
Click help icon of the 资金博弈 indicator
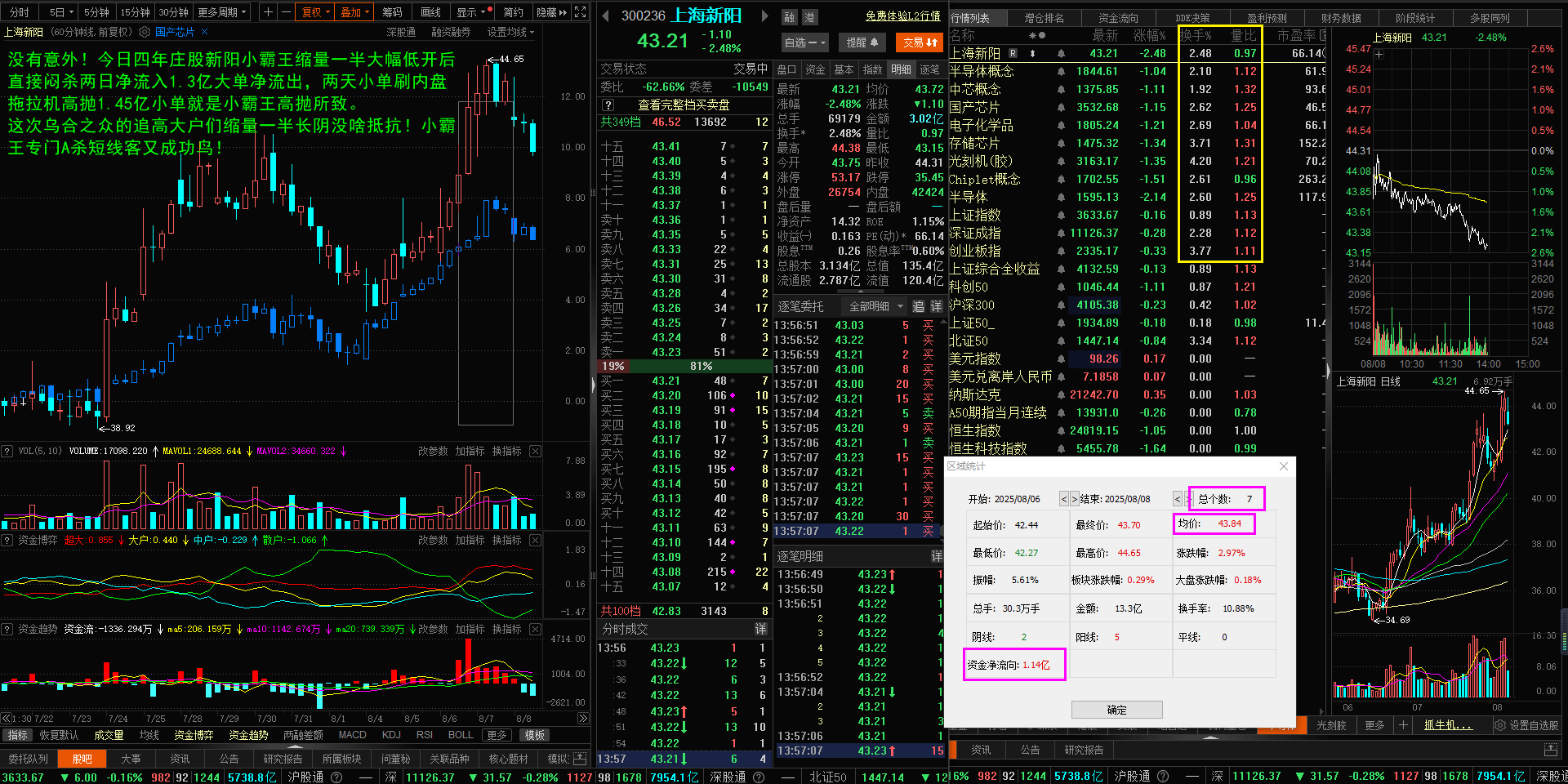[7, 540]
